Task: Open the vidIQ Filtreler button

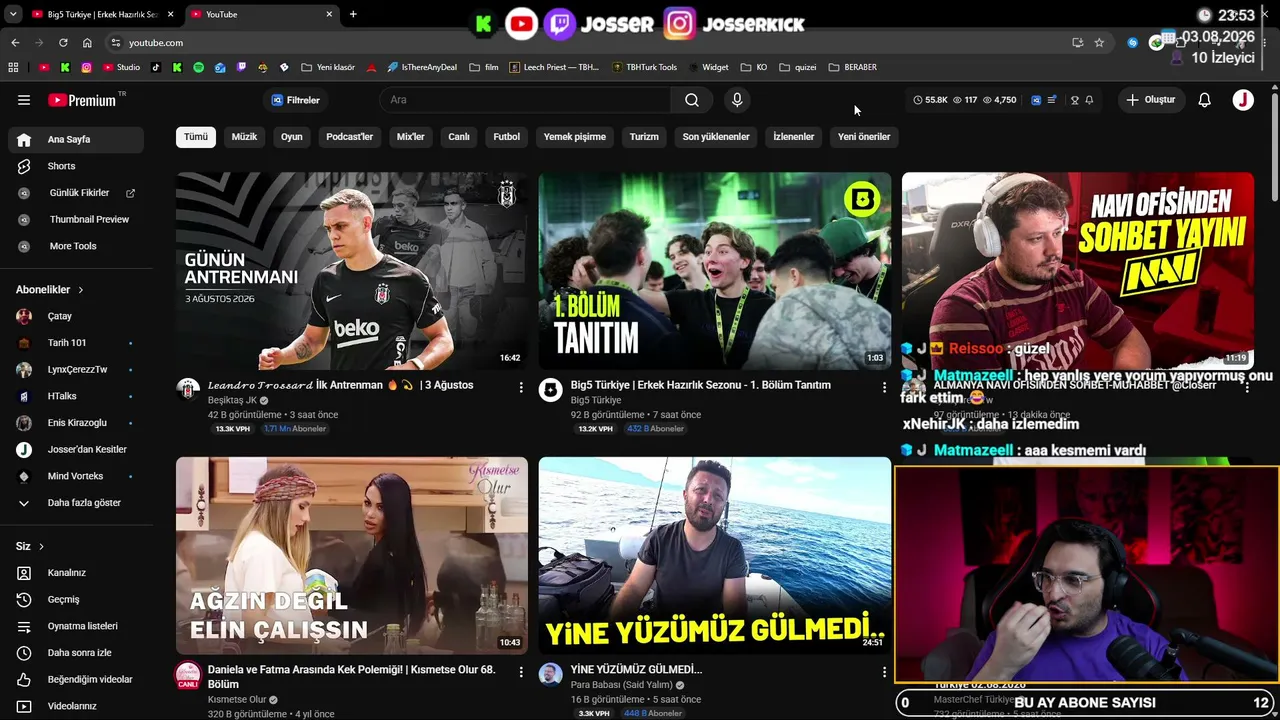Action: pyautogui.click(x=296, y=100)
